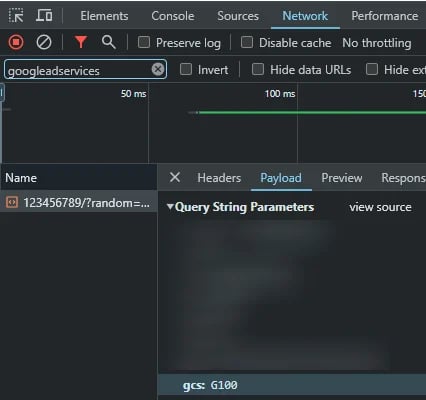Screen dimensions: 426x400
Task: Switch to the Elements panel tab
Action: (x=104, y=16)
